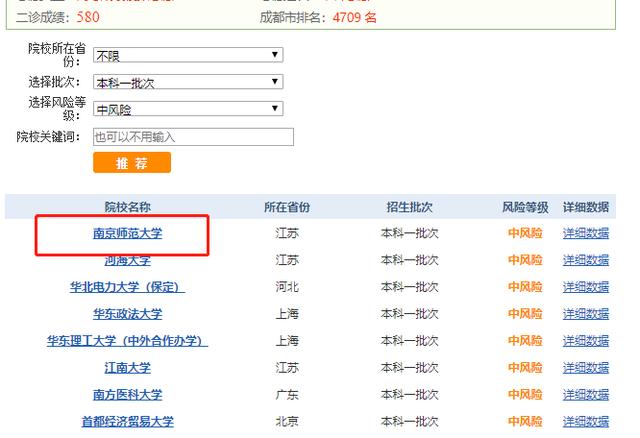640x438 pixels.
Task: Click 中风险 in the 江南大学 row
Action: point(525,368)
